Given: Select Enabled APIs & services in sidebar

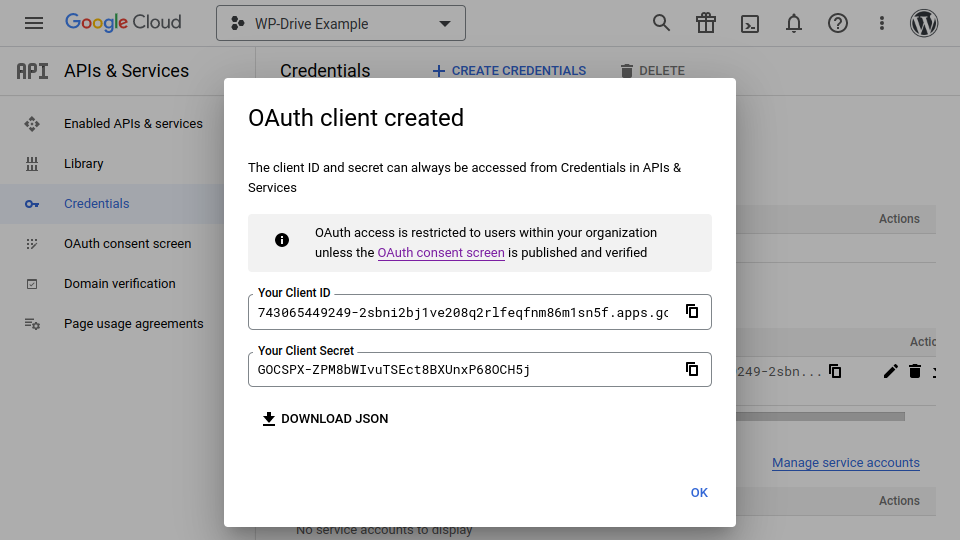Looking at the screenshot, I should point(133,124).
